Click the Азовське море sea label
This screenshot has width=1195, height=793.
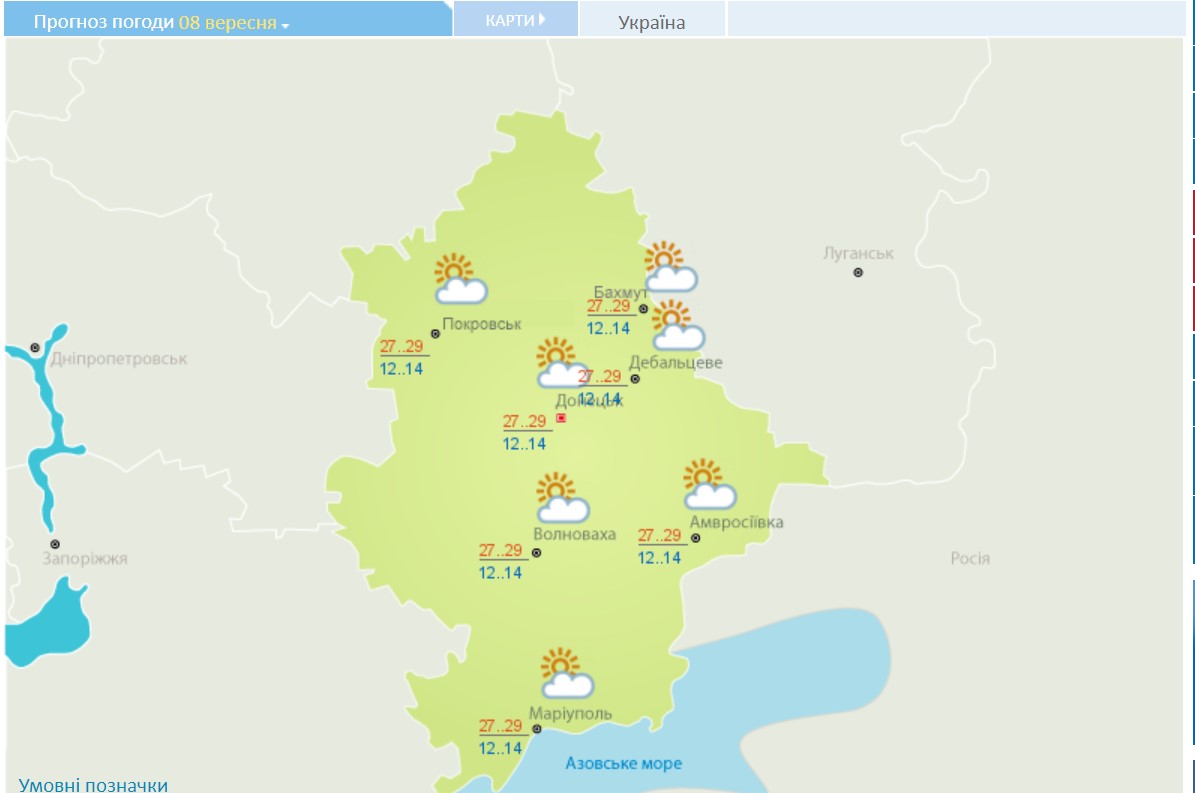click(x=623, y=763)
